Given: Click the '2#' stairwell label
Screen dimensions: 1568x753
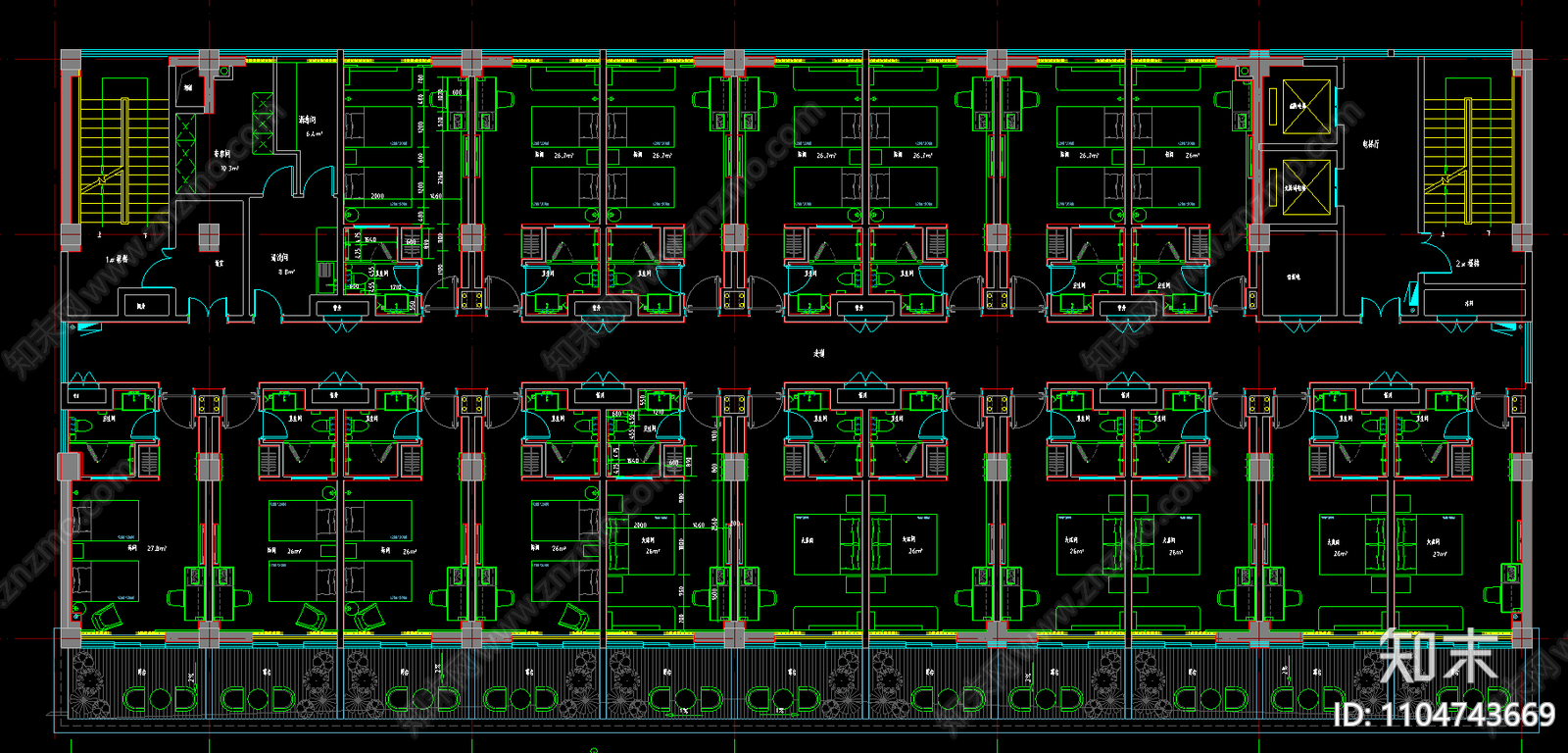Looking at the screenshot, I should (1467, 264).
